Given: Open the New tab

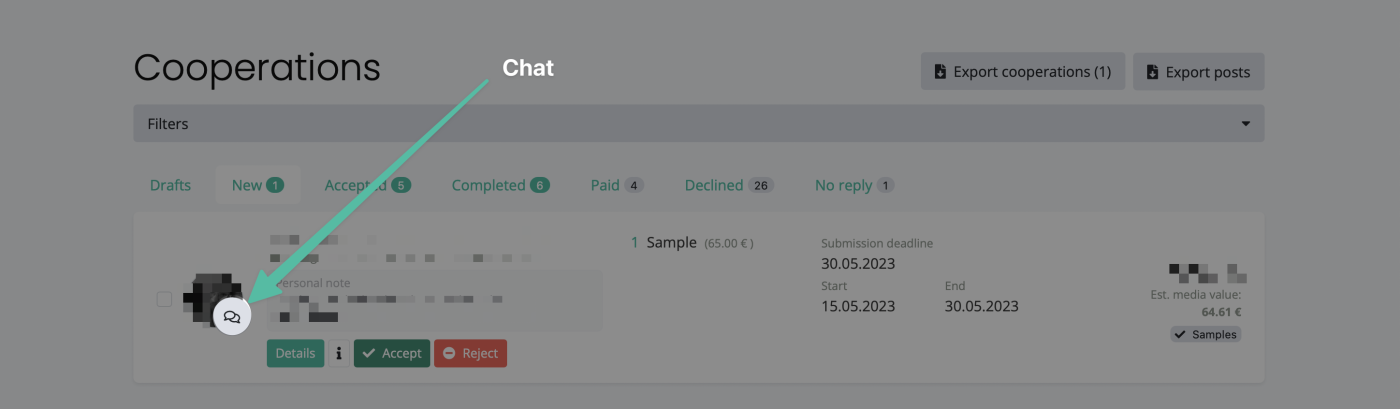Looking at the screenshot, I should click(257, 185).
